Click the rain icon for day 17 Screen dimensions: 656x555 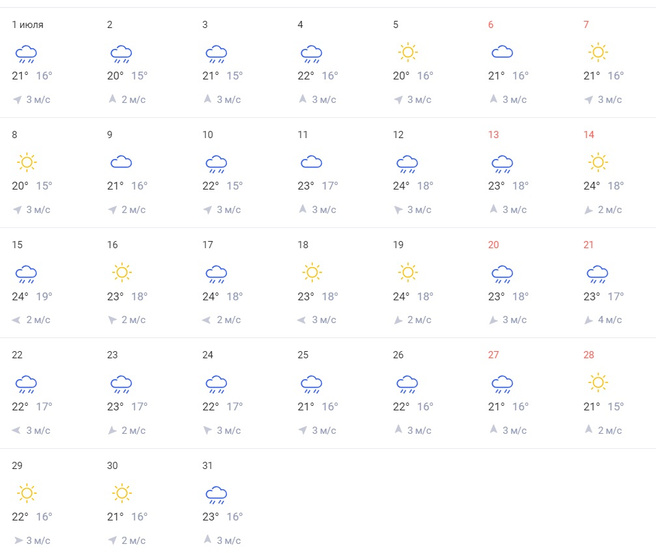point(216,272)
